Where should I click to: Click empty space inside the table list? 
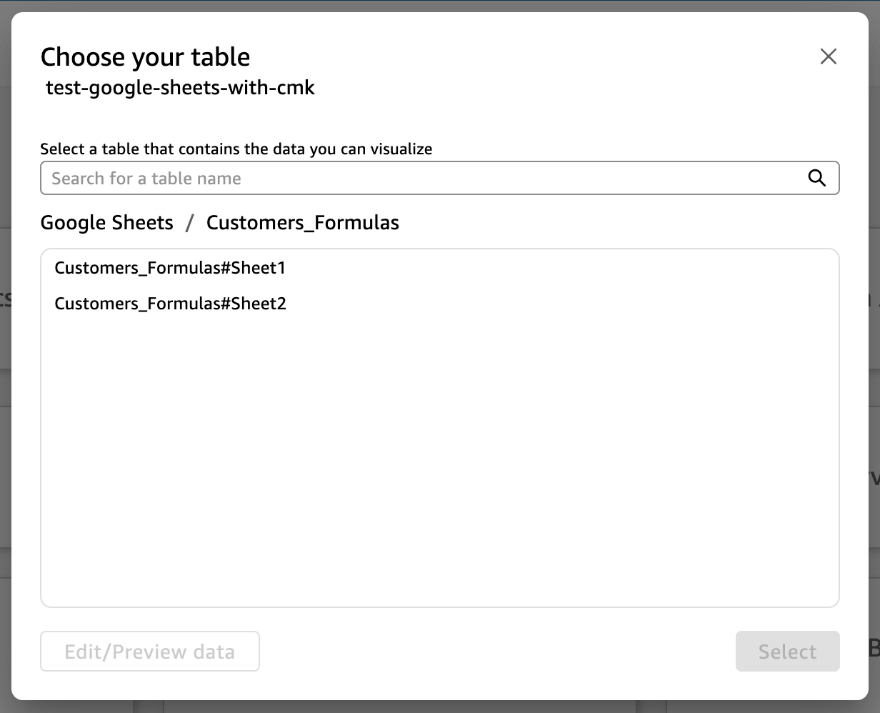[439, 460]
